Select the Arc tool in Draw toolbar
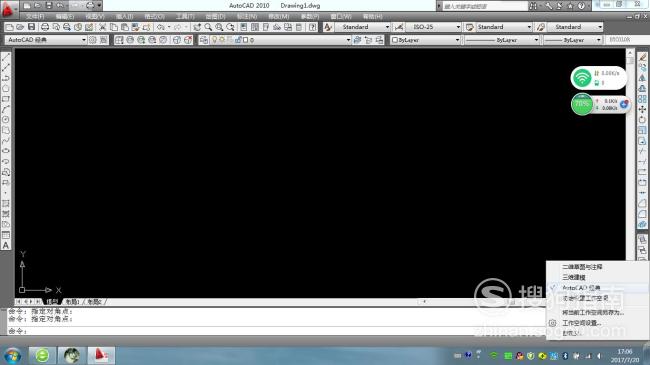Screen dimensions: 650x365 (6, 109)
